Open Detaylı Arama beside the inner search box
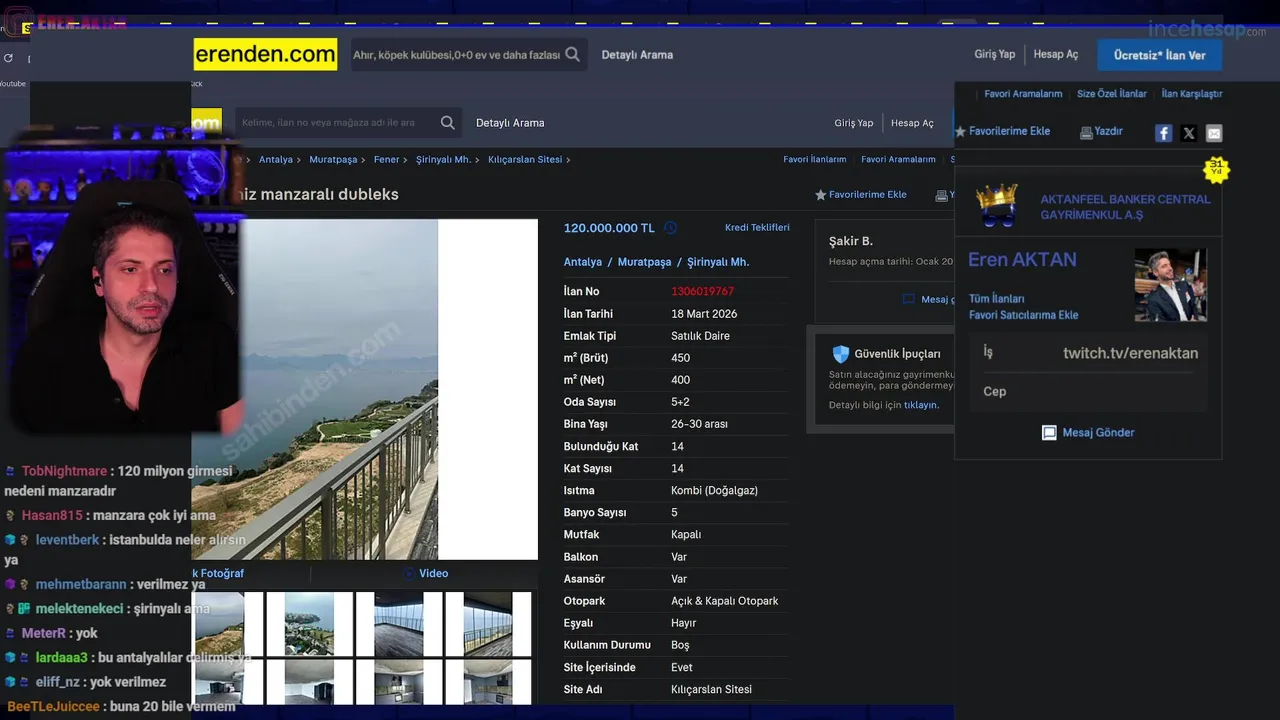Screen dimensions: 1280x720 (510, 123)
